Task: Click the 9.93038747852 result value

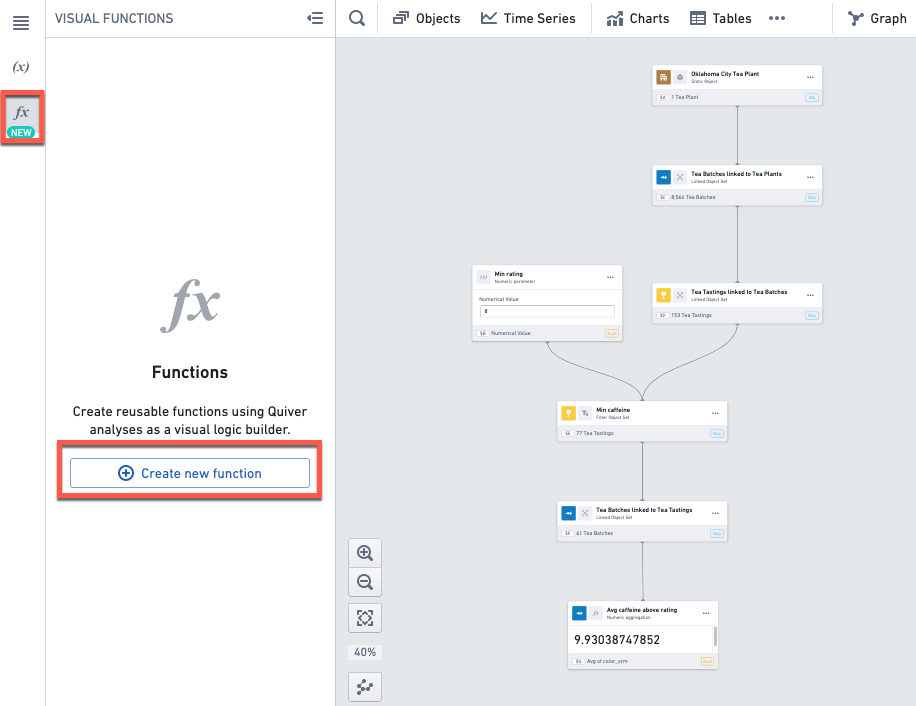Action: 617,639
